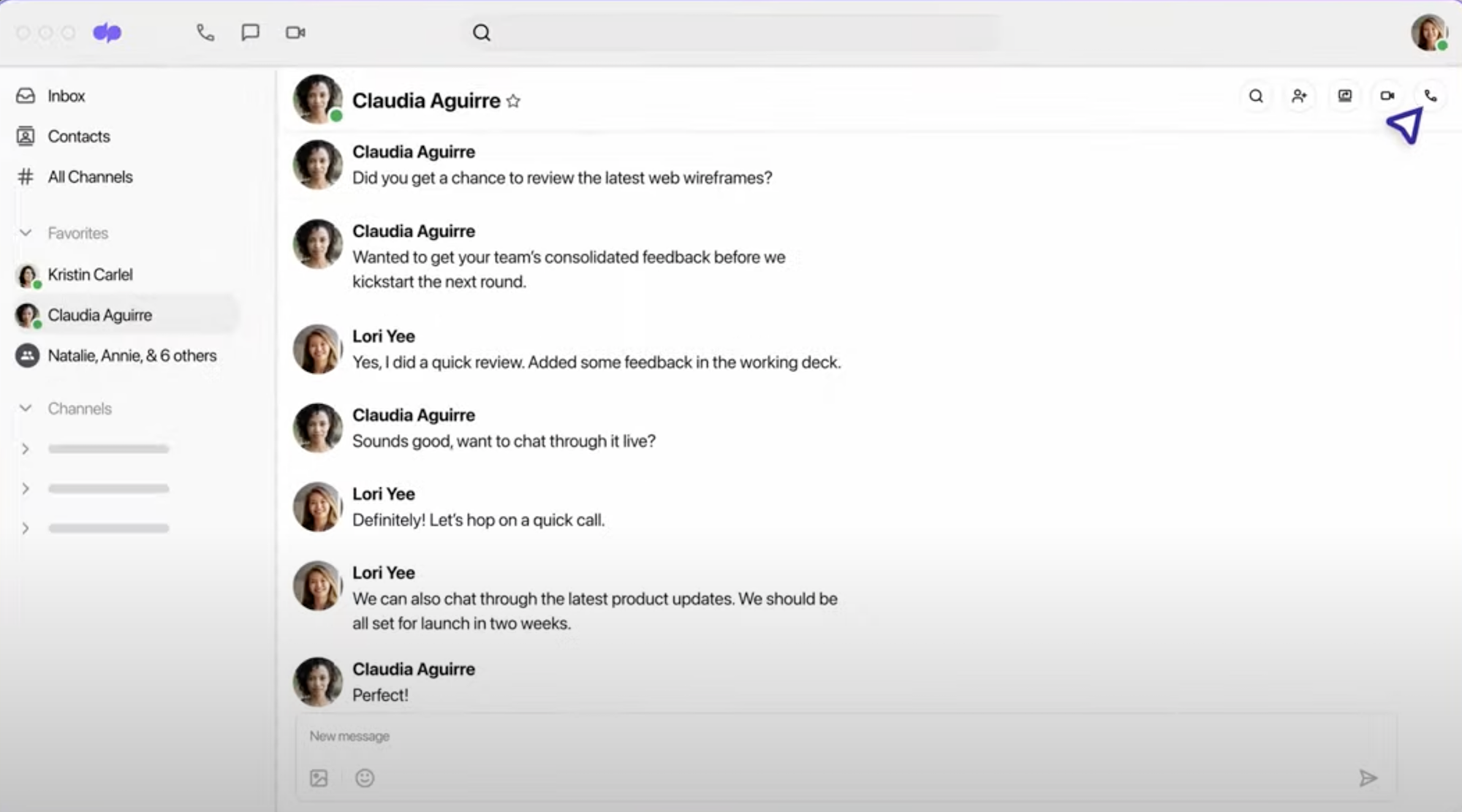The image size is (1462, 812).
Task: Select Claudia Aguirre in Favorites
Action: tap(126, 315)
